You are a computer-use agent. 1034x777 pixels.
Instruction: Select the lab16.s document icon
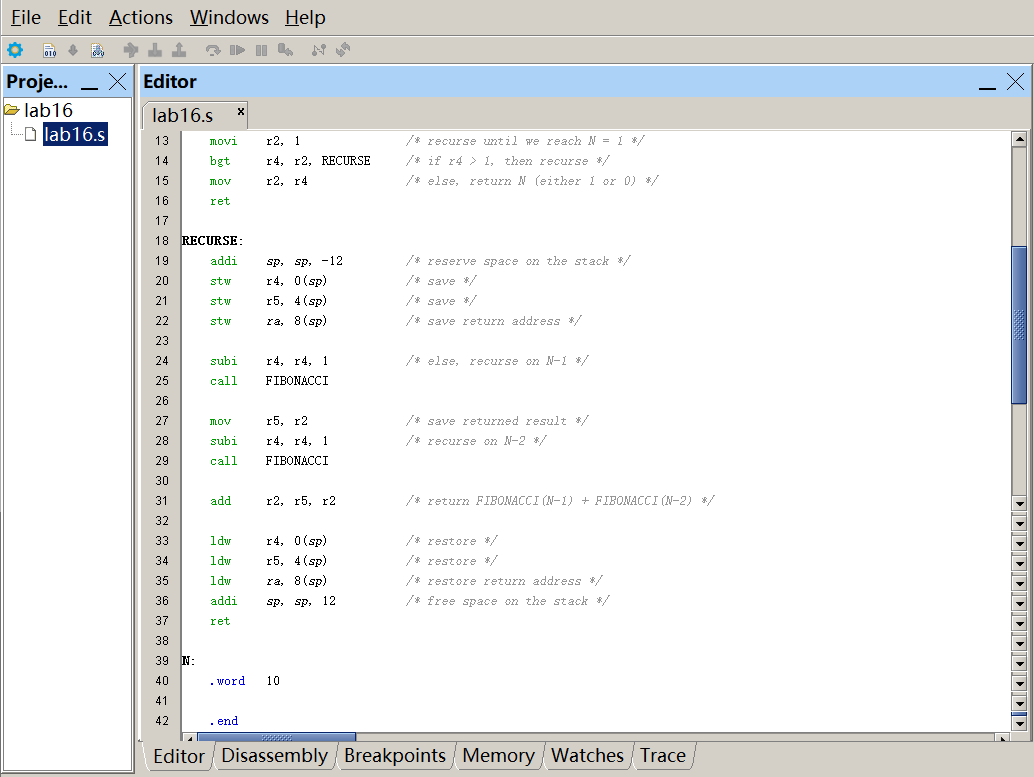[30, 134]
